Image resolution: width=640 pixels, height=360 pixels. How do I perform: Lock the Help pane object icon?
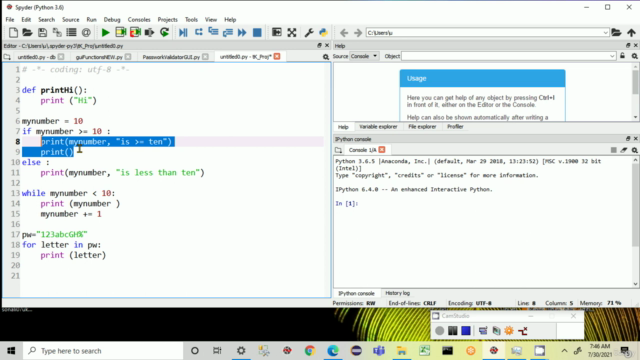click(x=622, y=56)
